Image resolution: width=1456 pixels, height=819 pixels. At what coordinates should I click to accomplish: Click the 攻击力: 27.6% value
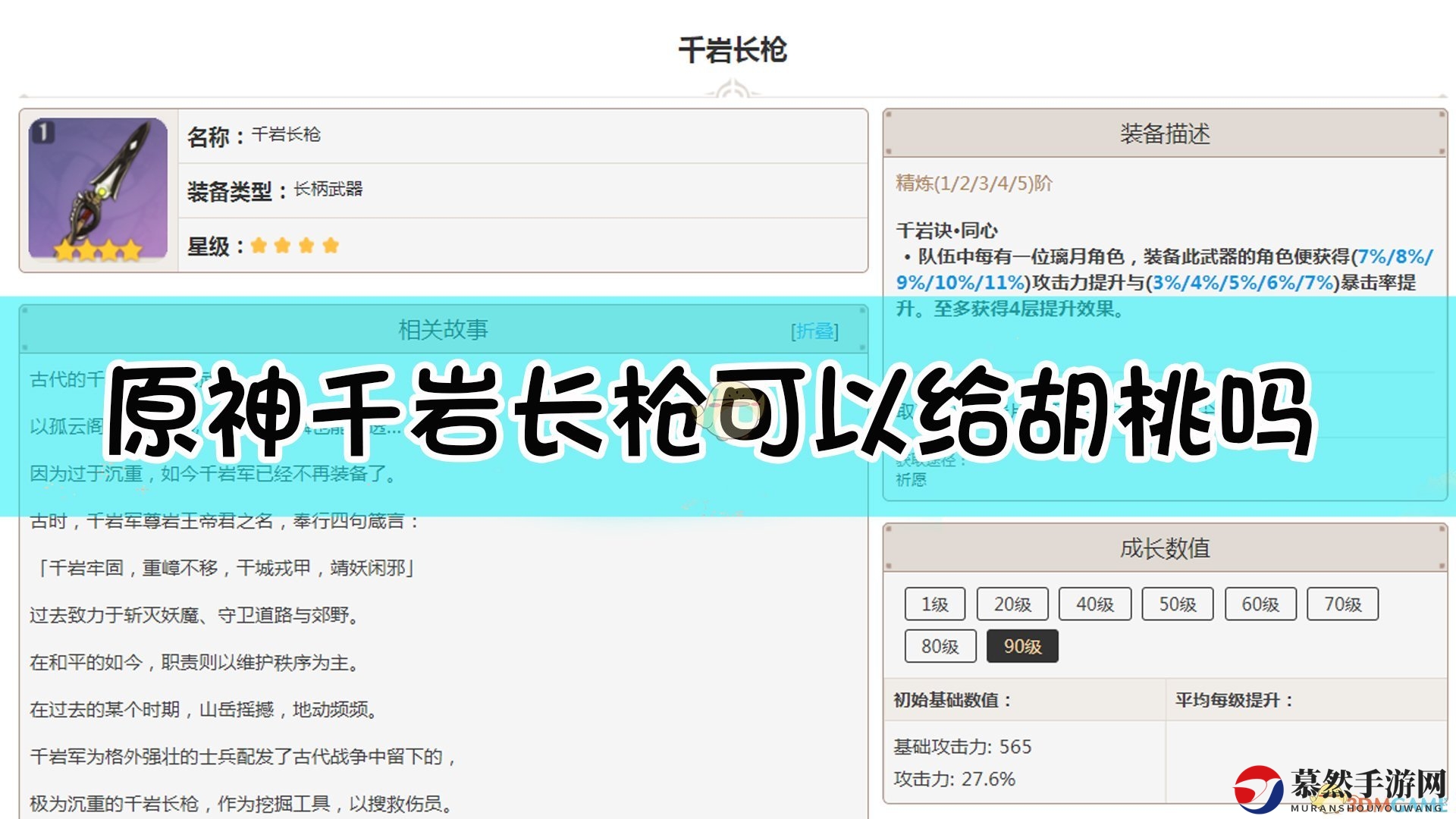point(954,780)
